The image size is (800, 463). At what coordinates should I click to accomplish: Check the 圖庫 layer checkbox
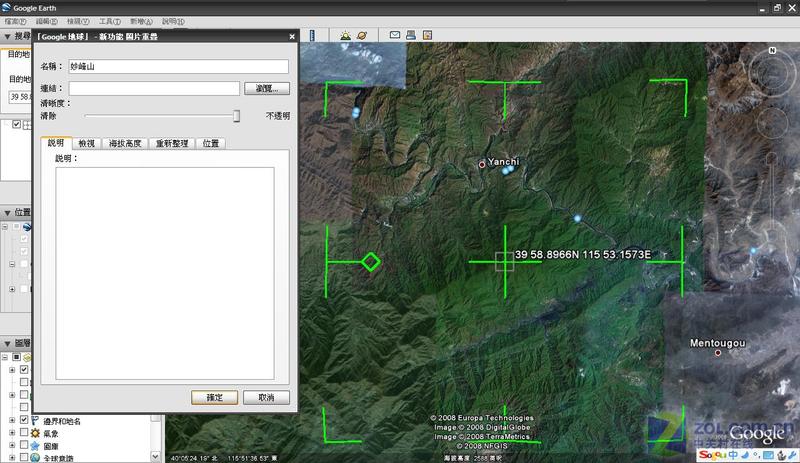(24, 445)
